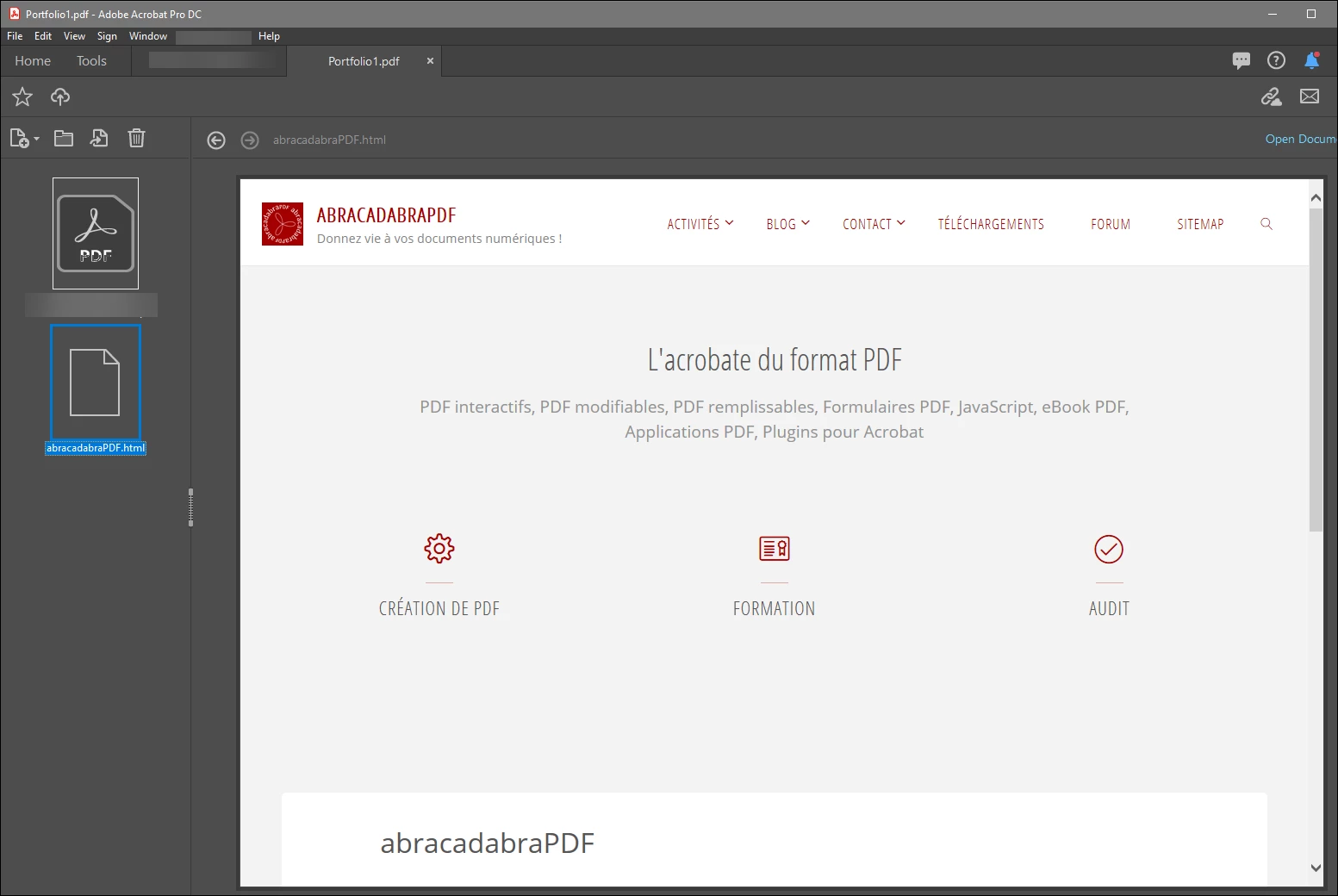Open the SITEMAP link
Image resolution: width=1338 pixels, height=896 pixels.
(x=1200, y=224)
